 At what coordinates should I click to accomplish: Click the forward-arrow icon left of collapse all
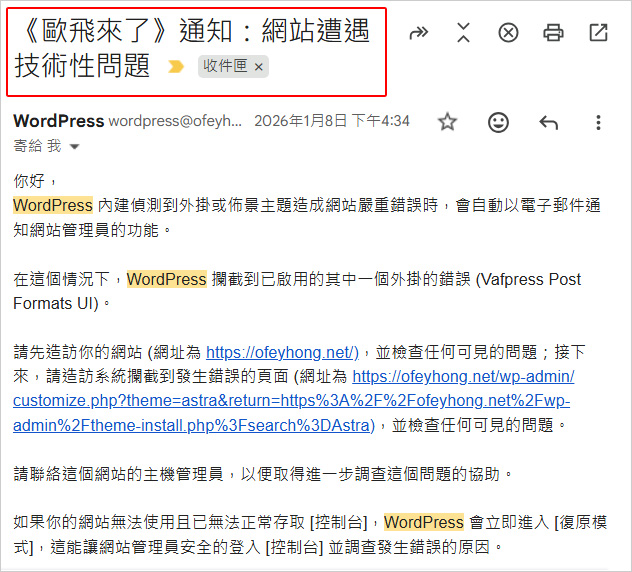point(418,33)
